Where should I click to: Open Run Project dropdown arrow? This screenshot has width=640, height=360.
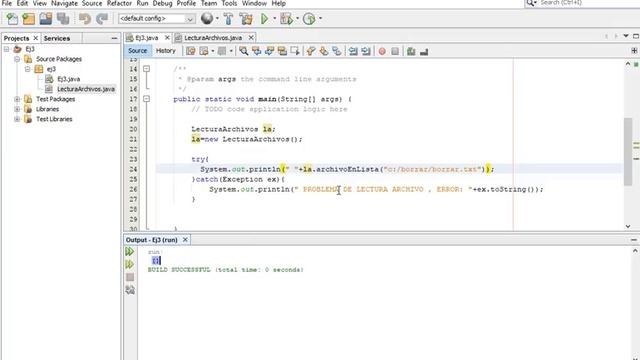tap(274, 18)
